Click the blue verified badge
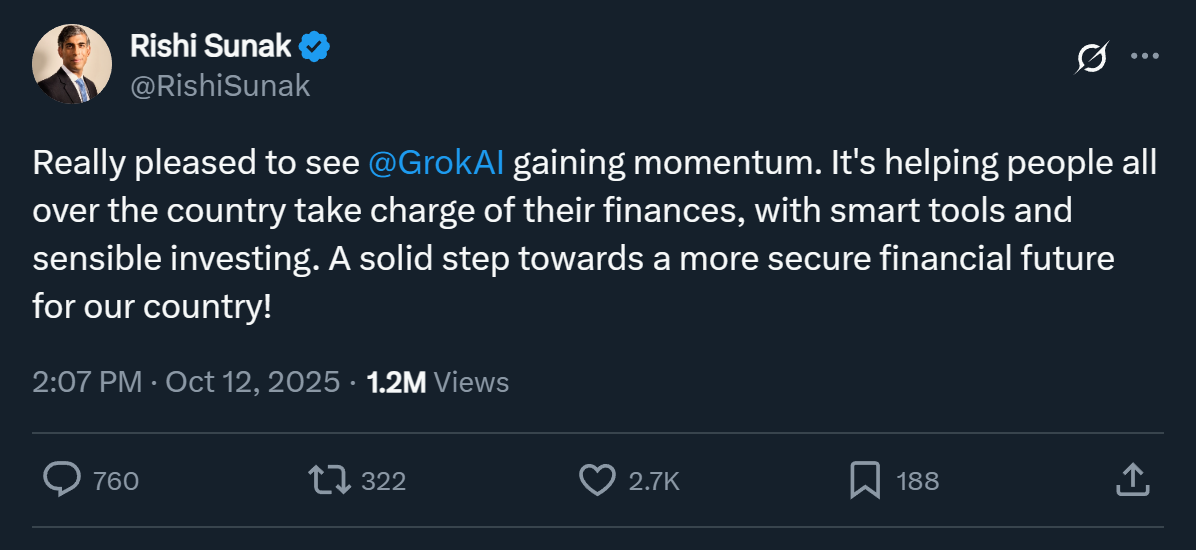This screenshot has width=1196, height=550. click(x=316, y=45)
